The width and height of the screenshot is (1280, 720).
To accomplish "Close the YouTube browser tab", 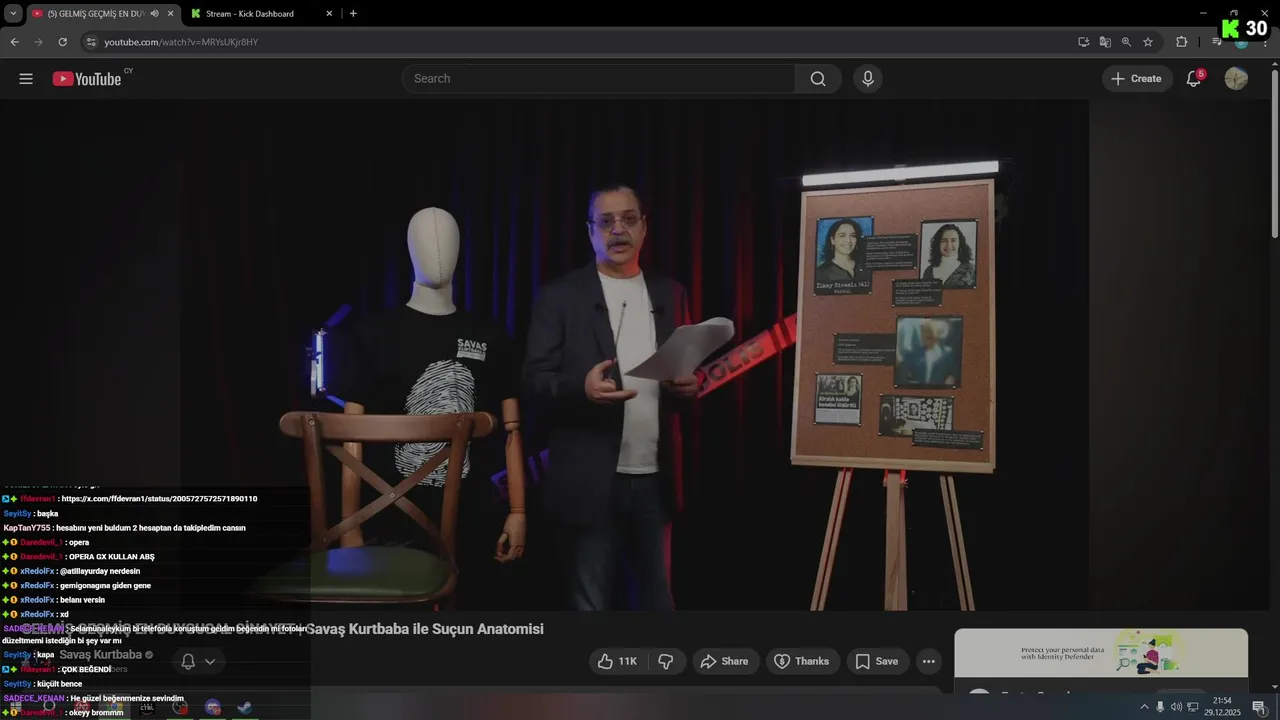I will (170, 14).
